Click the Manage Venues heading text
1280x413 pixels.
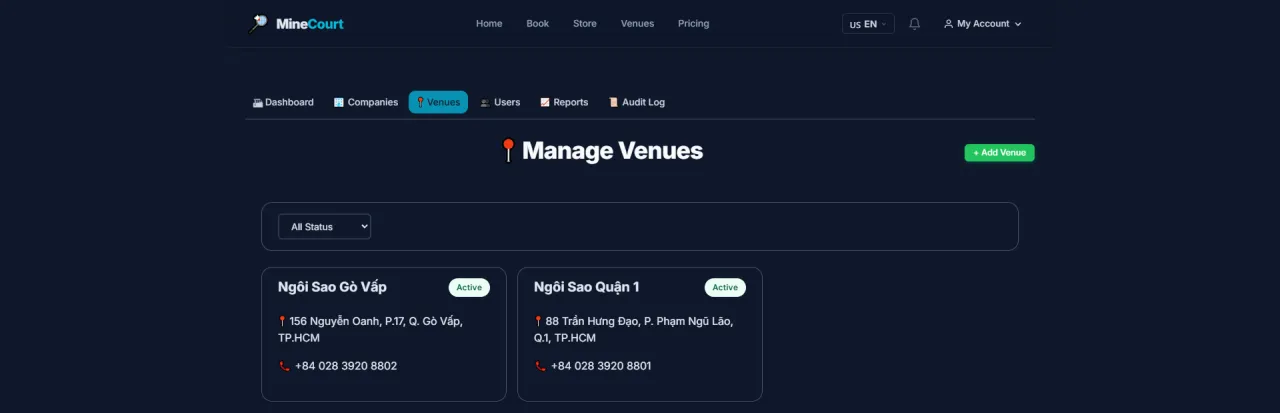point(612,151)
